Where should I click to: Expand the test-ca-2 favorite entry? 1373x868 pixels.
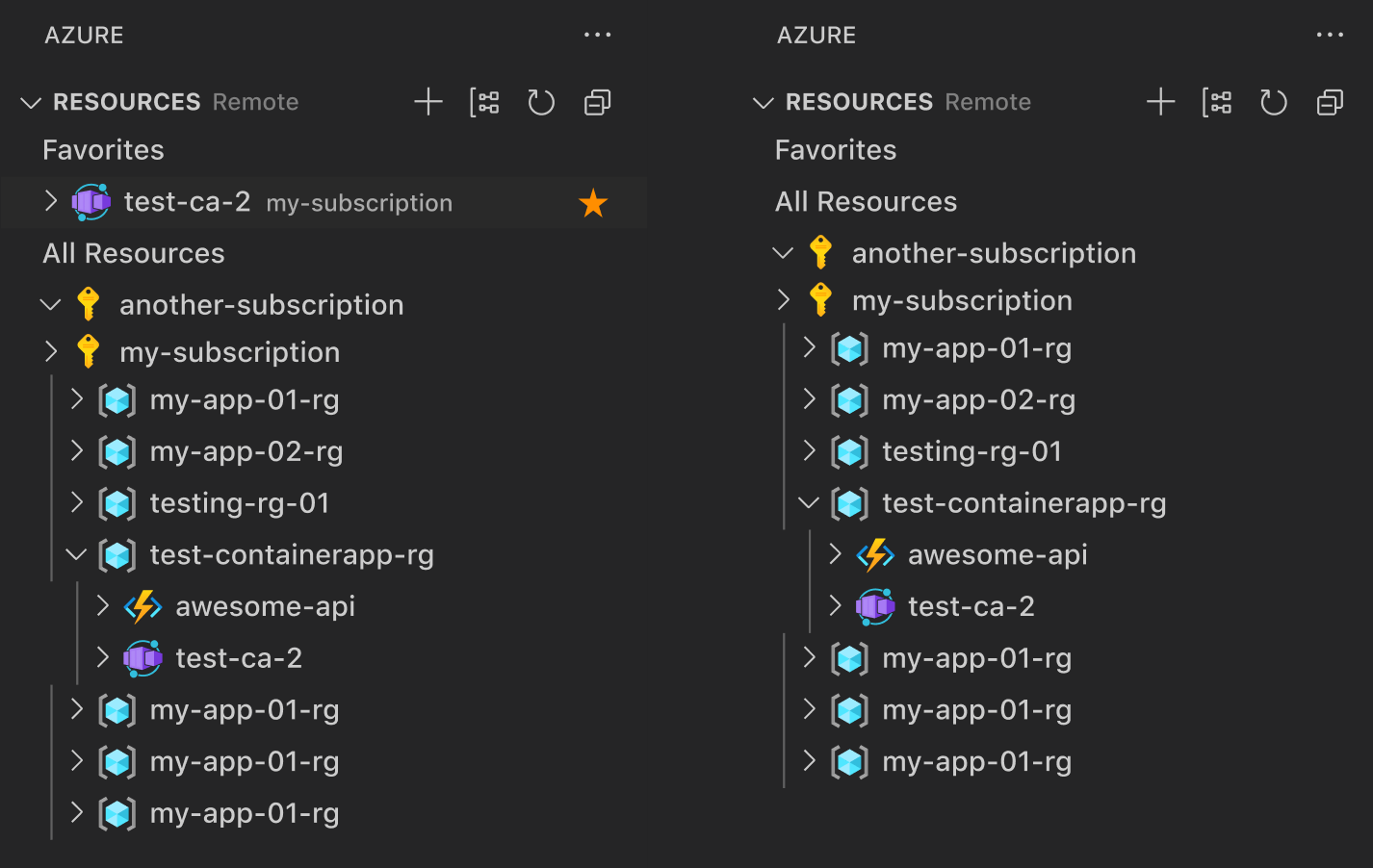pos(51,201)
